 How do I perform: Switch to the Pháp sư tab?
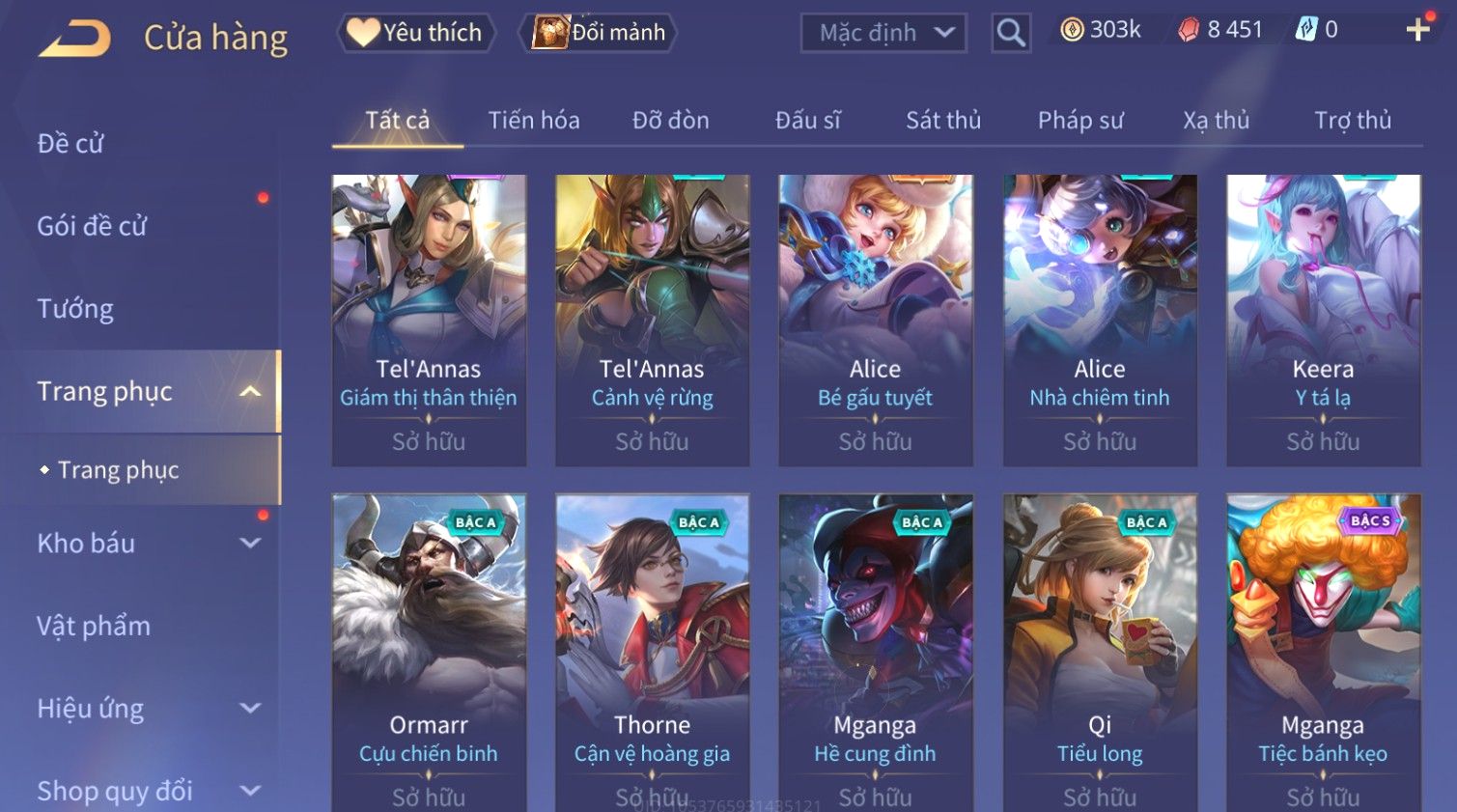click(x=1080, y=121)
